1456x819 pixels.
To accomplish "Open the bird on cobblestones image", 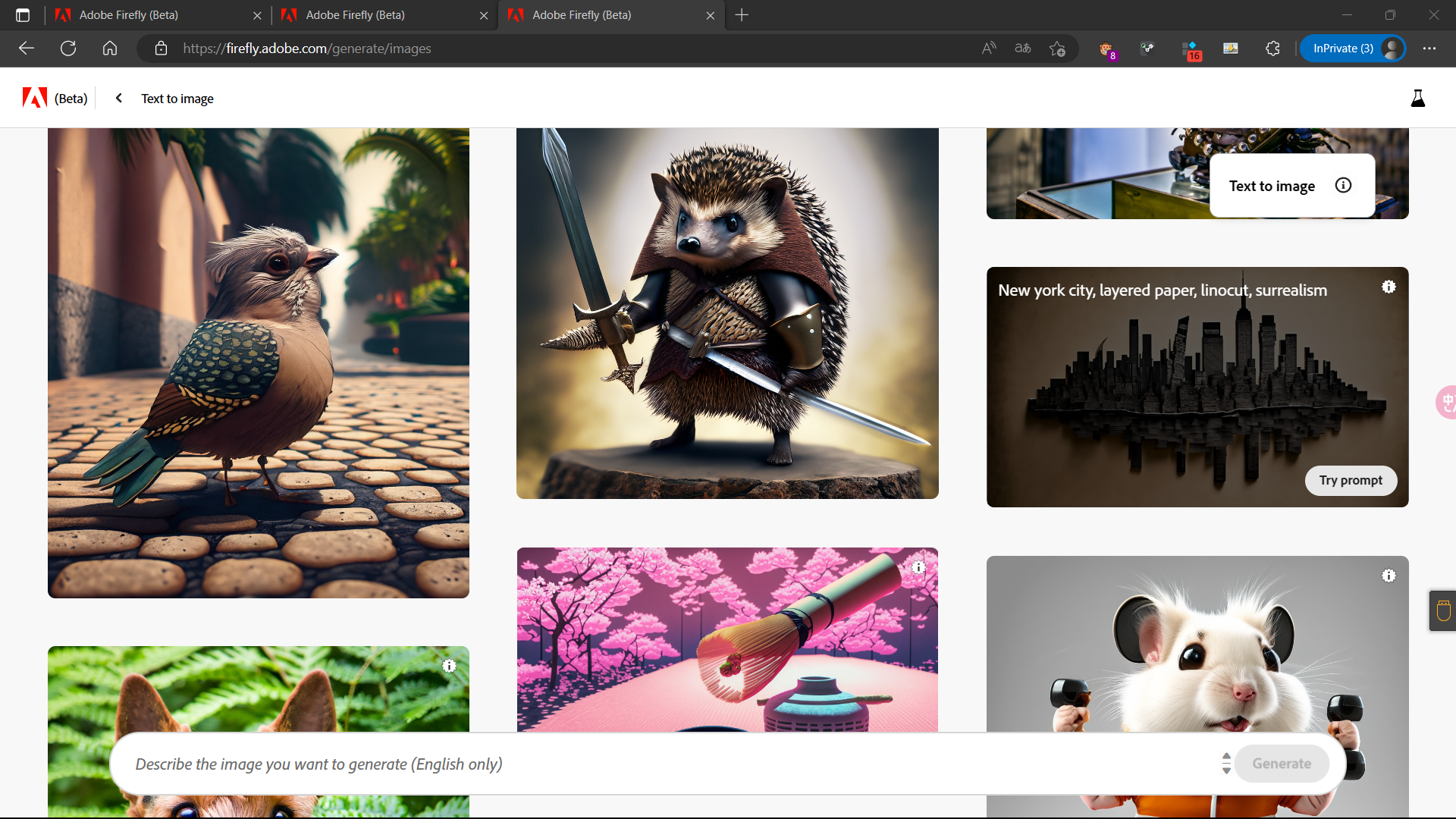I will 259,362.
